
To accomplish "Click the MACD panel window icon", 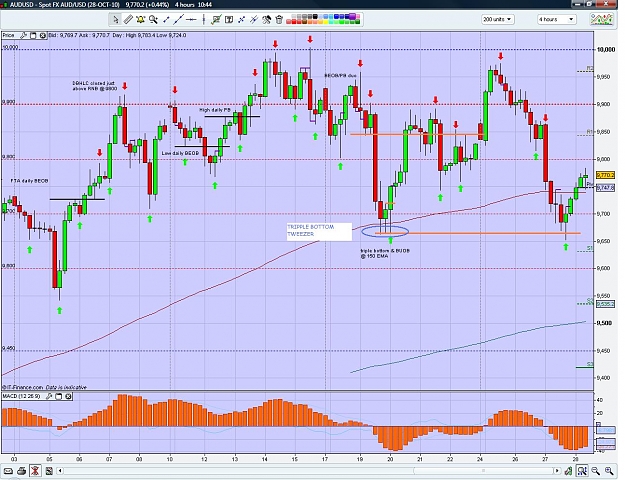I will (59, 396).
